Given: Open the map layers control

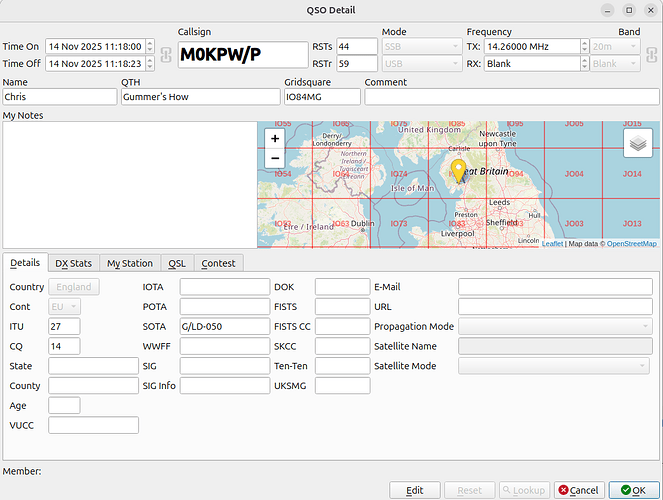Looking at the screenshot, I should pyautogui.click(x=637, y=144).
